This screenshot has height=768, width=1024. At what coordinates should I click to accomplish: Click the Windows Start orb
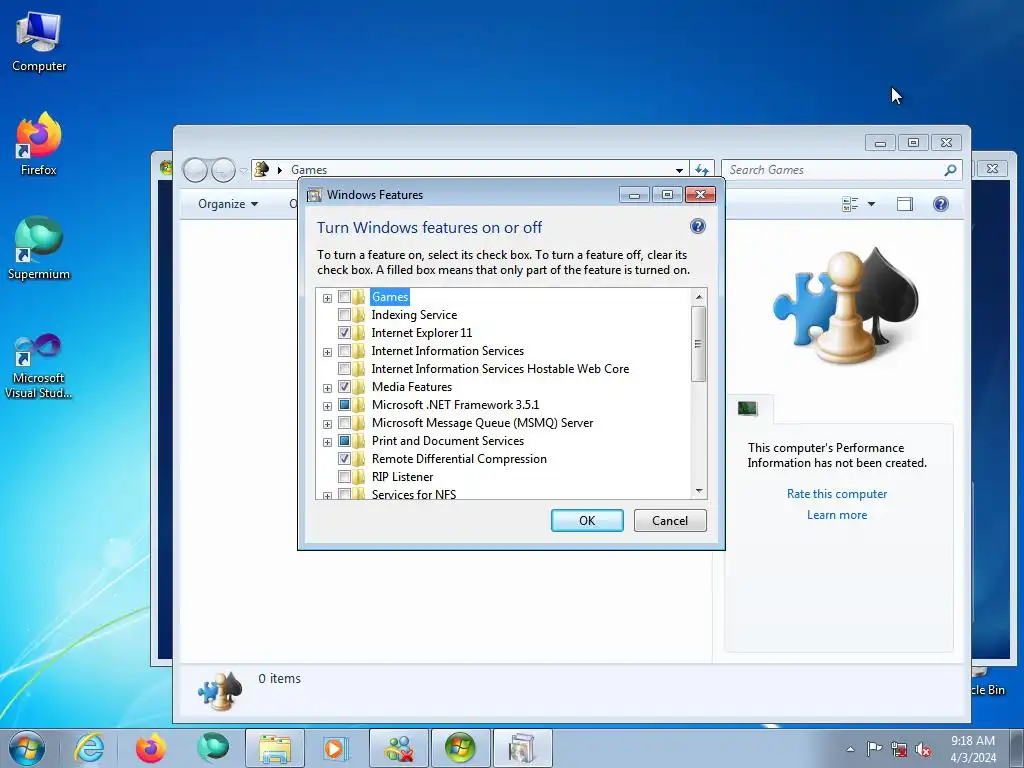pos(27,748)
